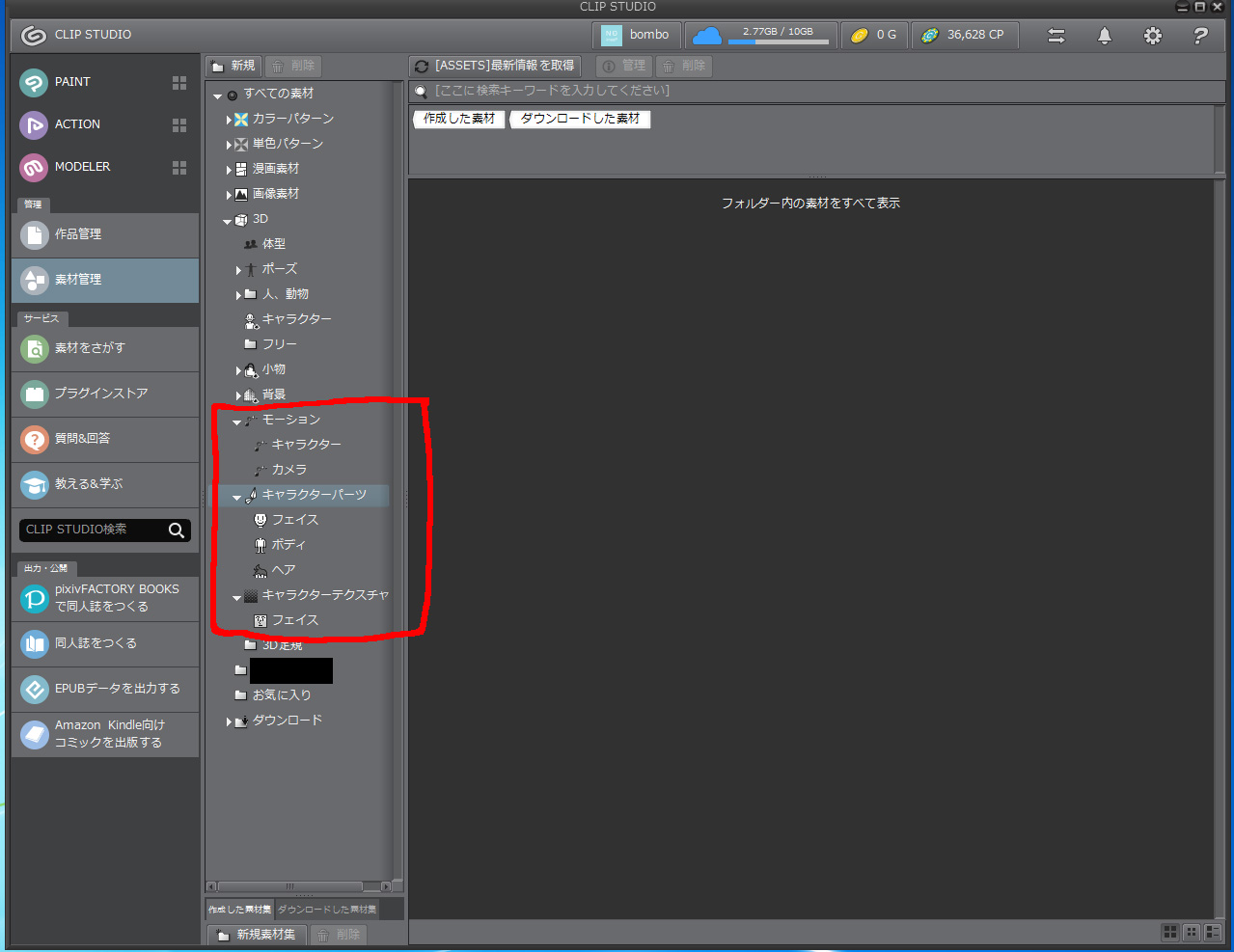Open the Clip Studio ACTION app icon
Image resolution: width=1234 pixels, height=952 pixels.
pyautogui.click(x=34, y=124)
